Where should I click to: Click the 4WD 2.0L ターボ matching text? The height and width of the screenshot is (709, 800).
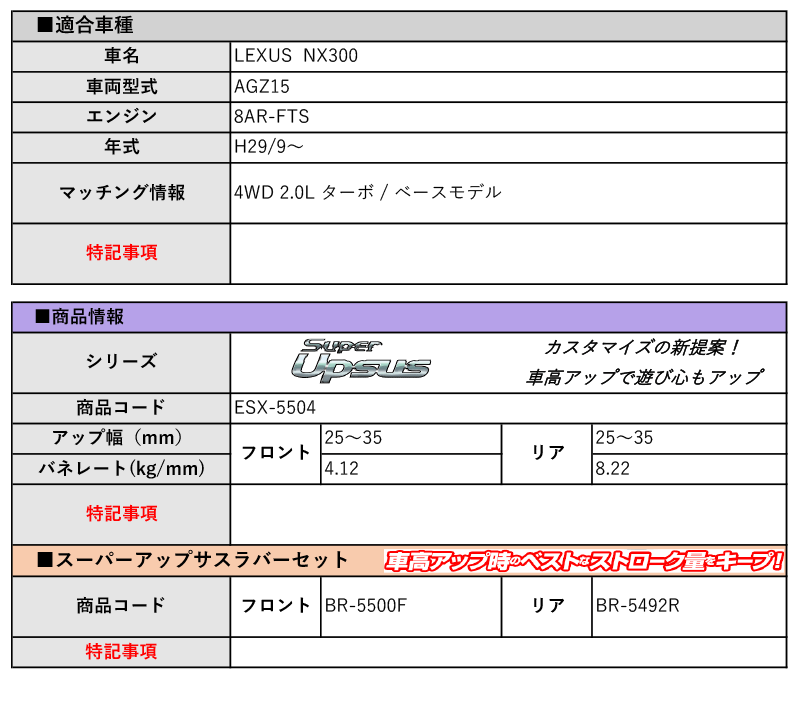click(x=367, y=192)
